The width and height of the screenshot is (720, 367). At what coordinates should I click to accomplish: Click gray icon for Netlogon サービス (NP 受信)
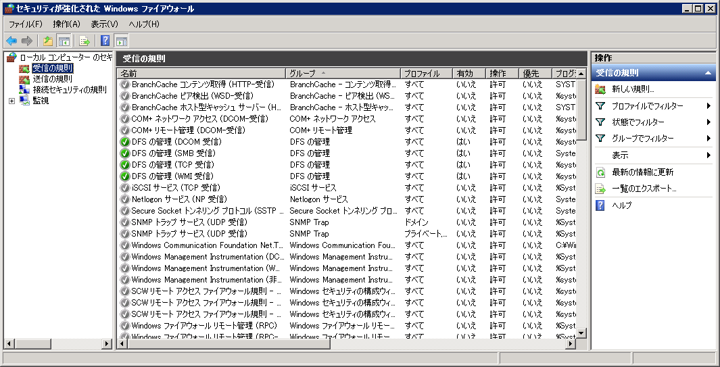[x=124, y=199]
